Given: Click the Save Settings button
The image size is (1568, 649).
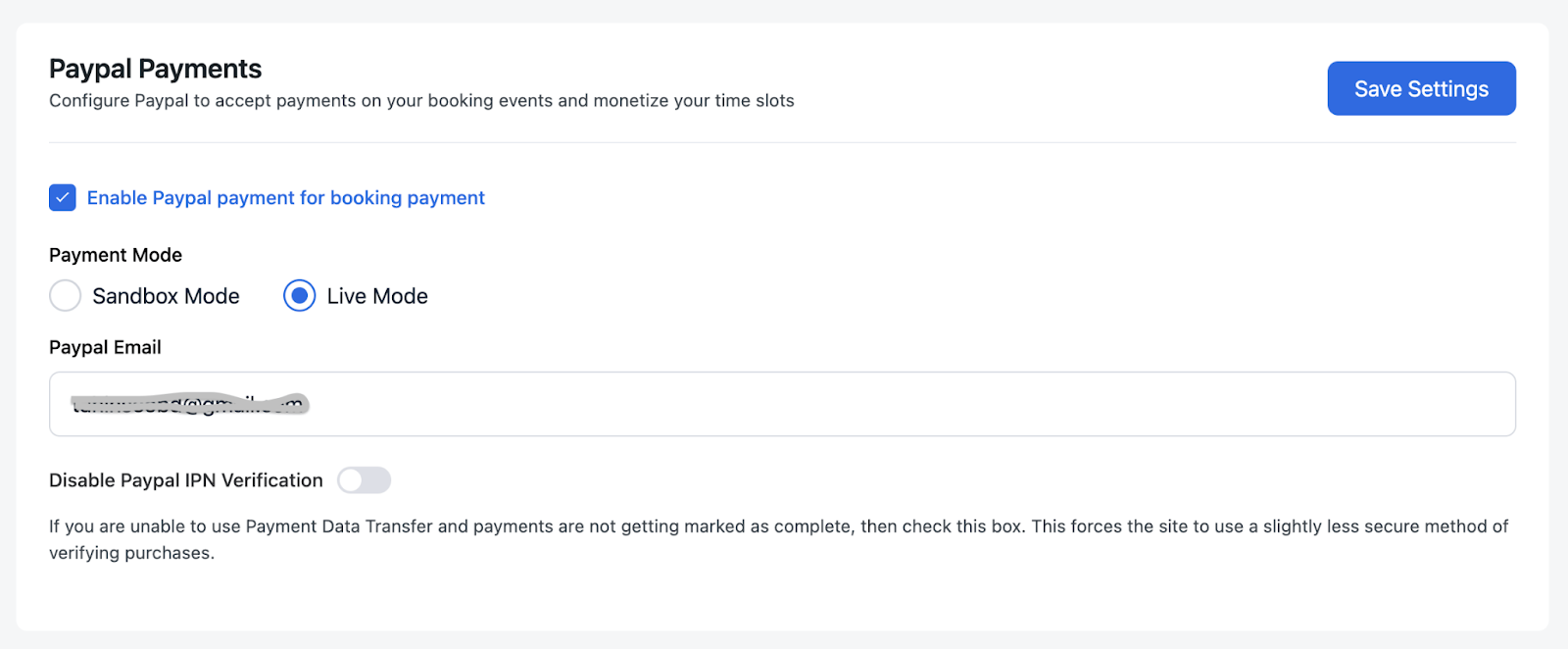Looking at the screenshot, I should coord(1421,88).
